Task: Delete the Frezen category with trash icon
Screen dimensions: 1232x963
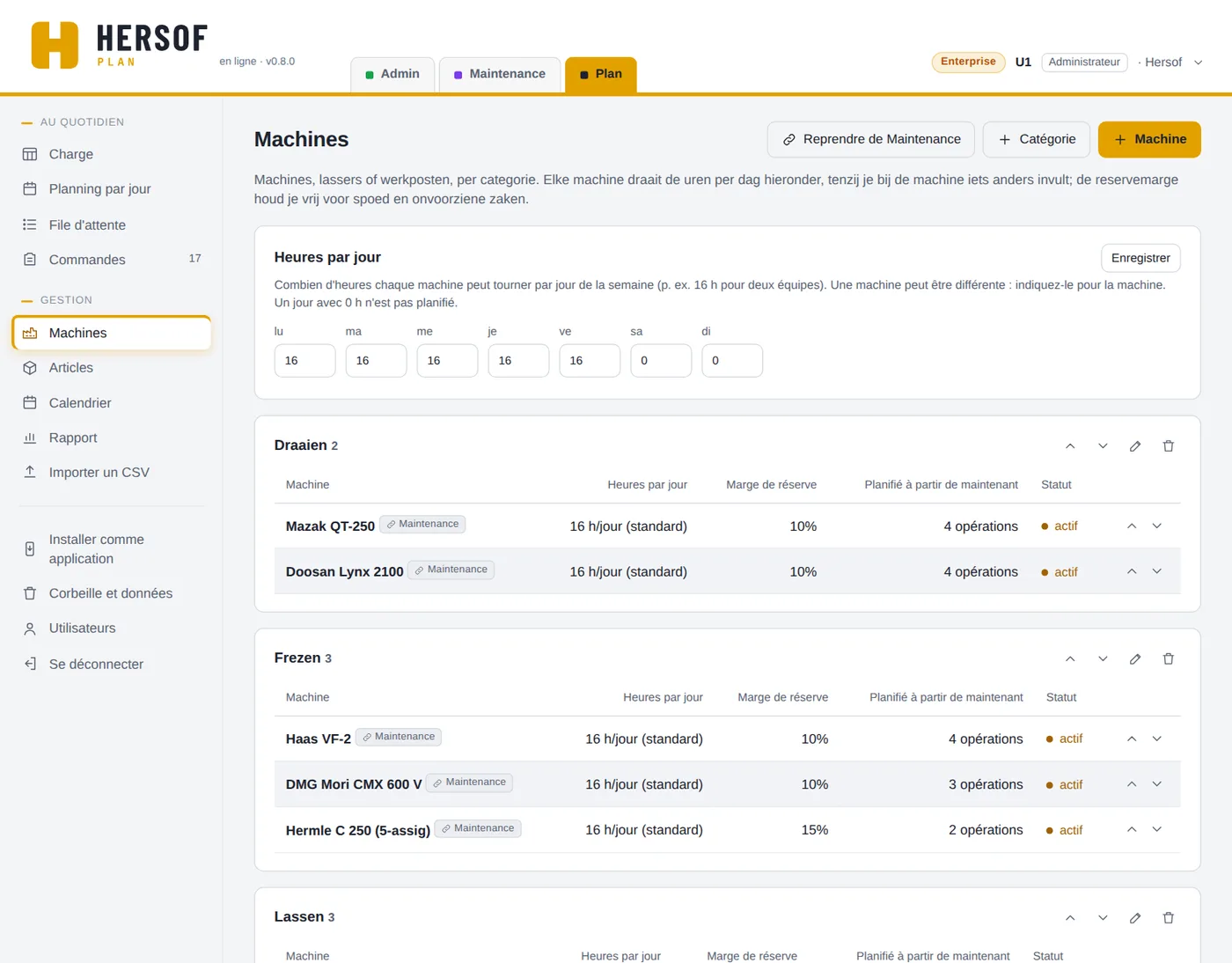Action: [1169, 659]
